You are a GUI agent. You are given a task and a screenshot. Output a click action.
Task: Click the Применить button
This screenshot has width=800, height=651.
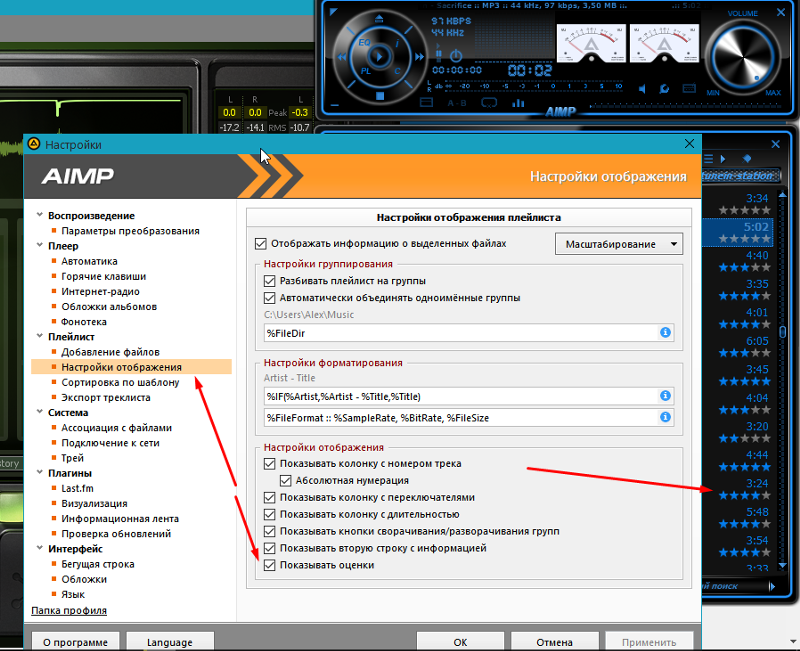click(x=649, y=642)
